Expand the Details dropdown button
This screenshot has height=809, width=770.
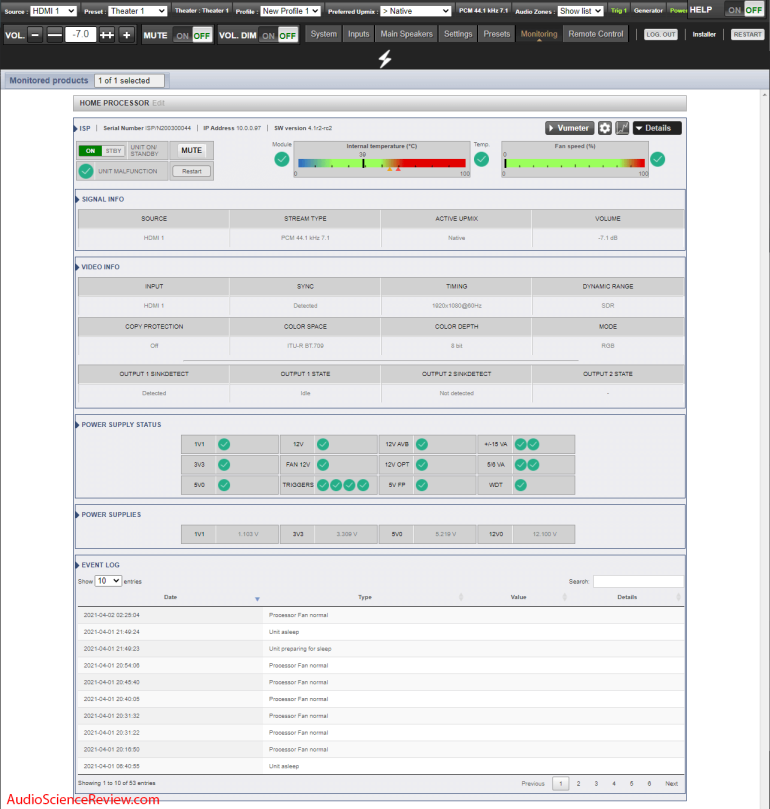657,128
